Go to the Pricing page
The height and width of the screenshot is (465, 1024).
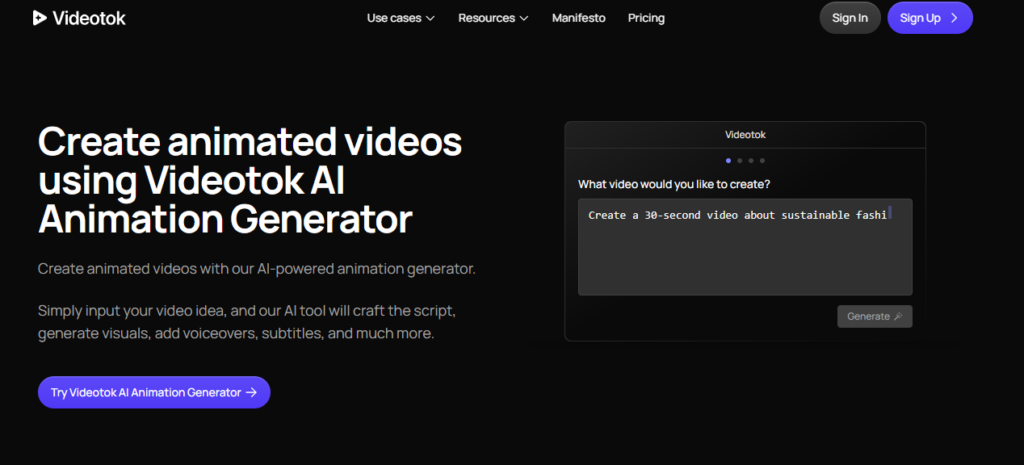pyautogui.click(x=647, y=18)
